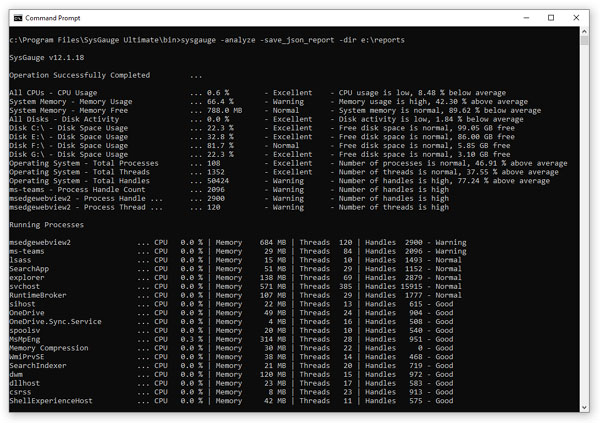Click 'Operation Successfully Completed' text
The height and width of the screenshot is (423, 600).
coord(80,75)
